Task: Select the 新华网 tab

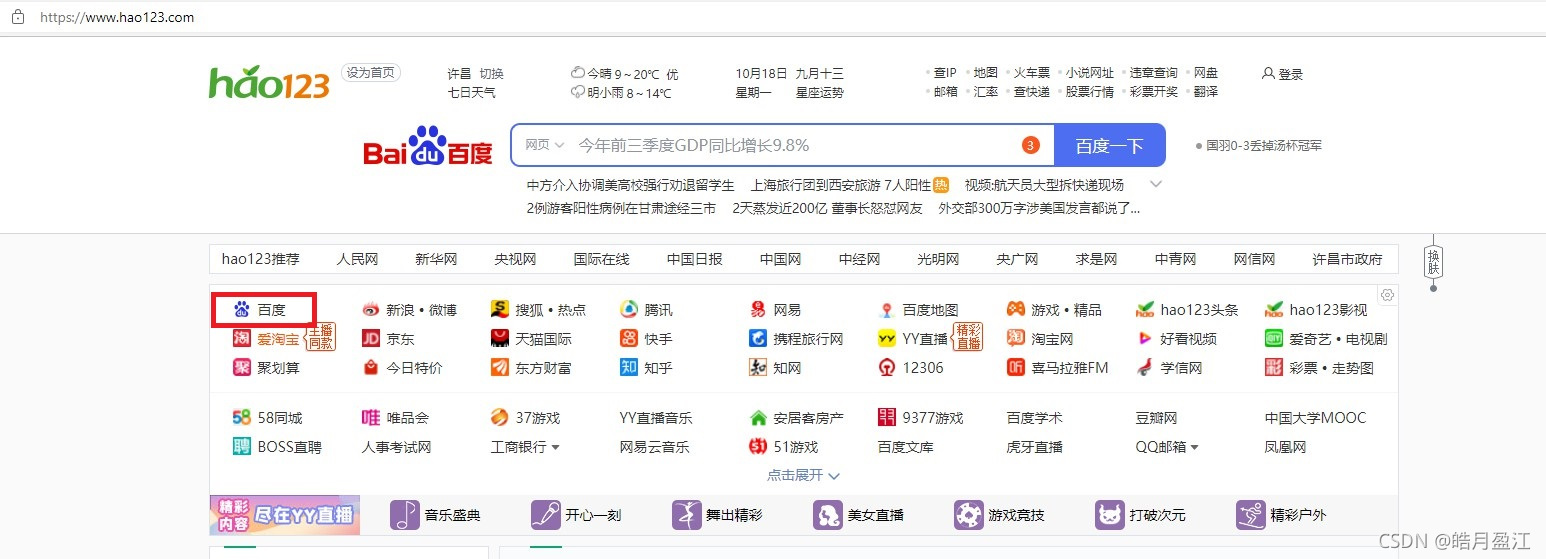Action: tap(436, 259)
